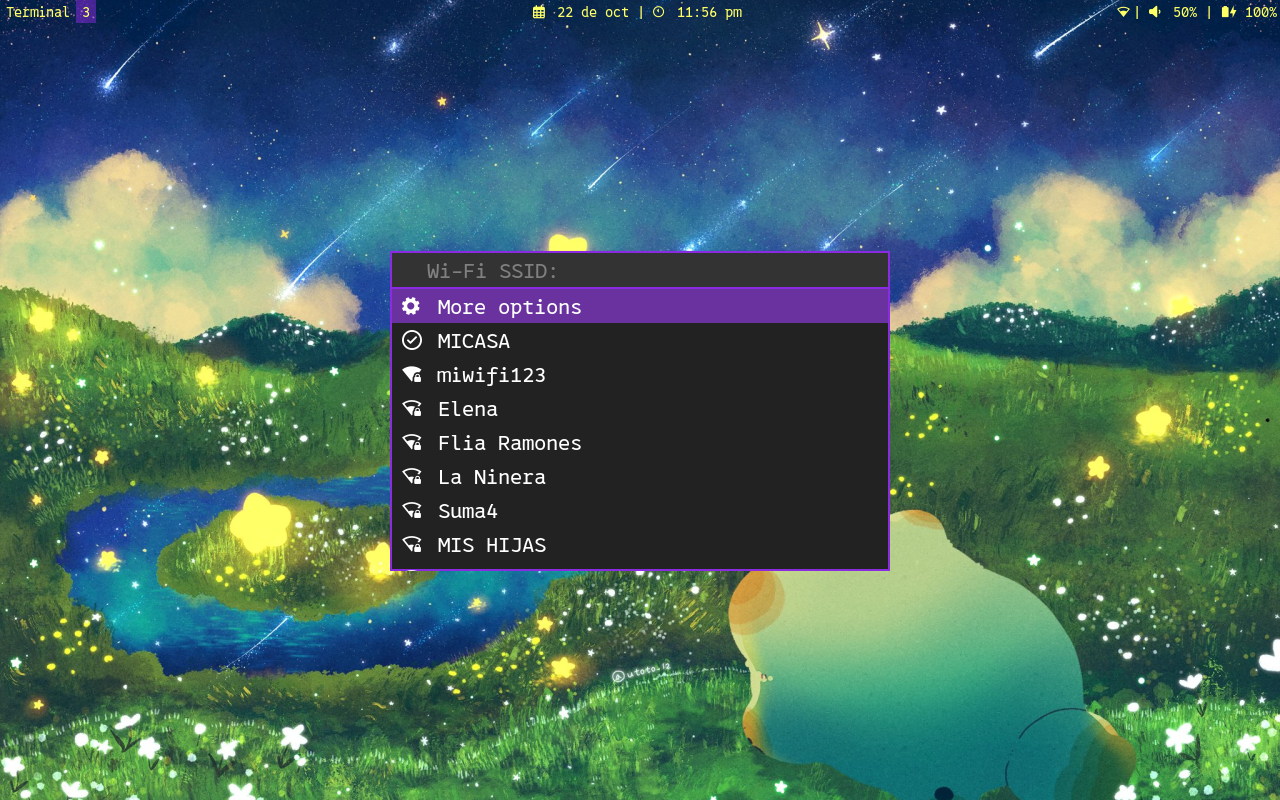Click the battery icon showing 100%
1280x800 pixels.
click(x=1227, y=11)
